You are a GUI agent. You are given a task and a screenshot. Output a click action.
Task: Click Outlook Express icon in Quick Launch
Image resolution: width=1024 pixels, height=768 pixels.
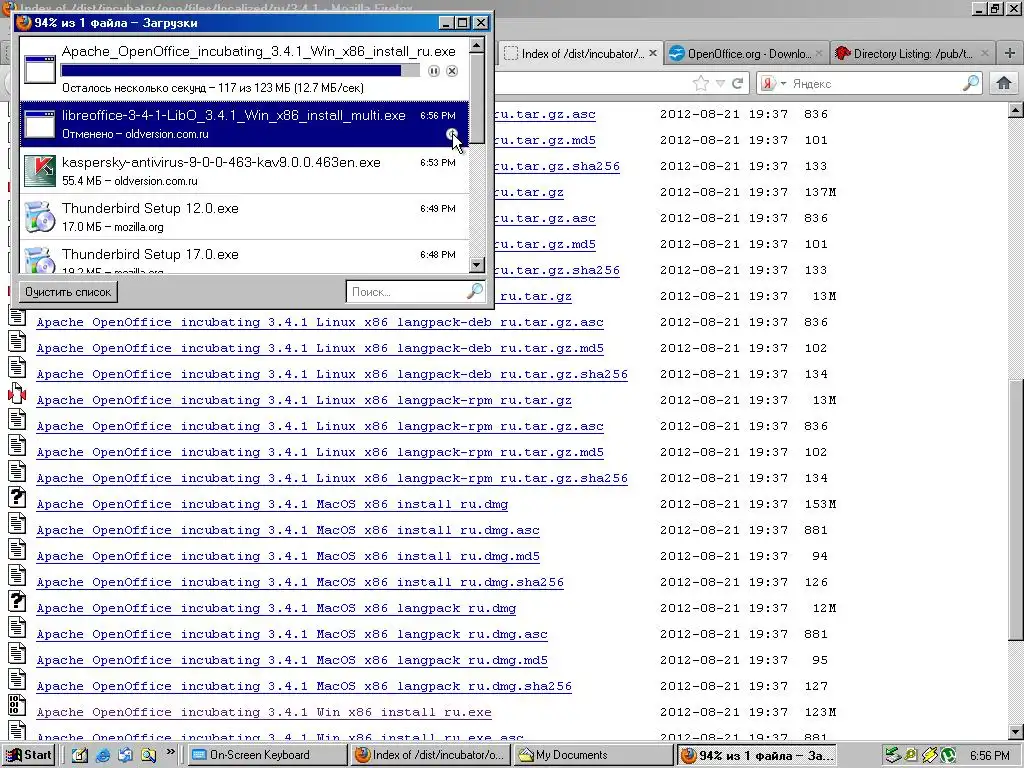click(x=125, y=755)
